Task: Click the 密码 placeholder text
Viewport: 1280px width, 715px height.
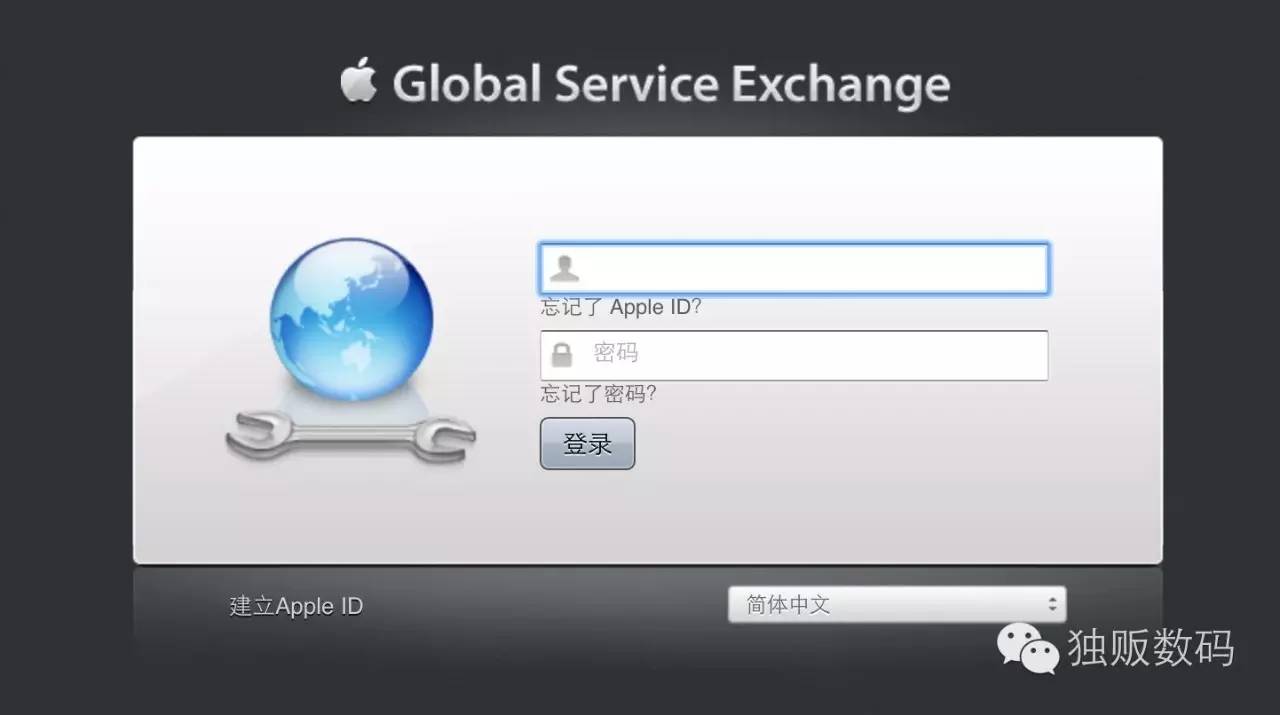Action: (x=617, y=355)
